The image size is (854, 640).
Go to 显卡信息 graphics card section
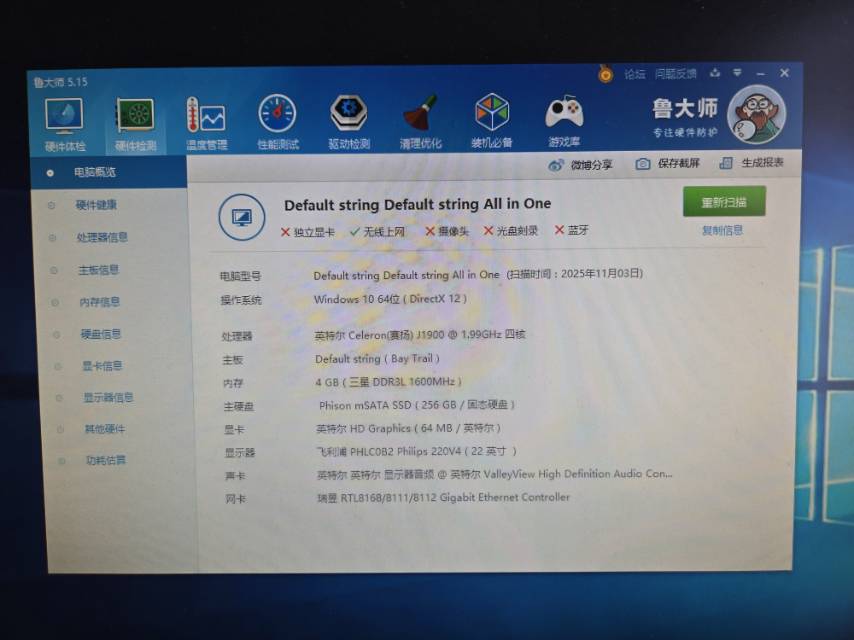pos(101,366)
